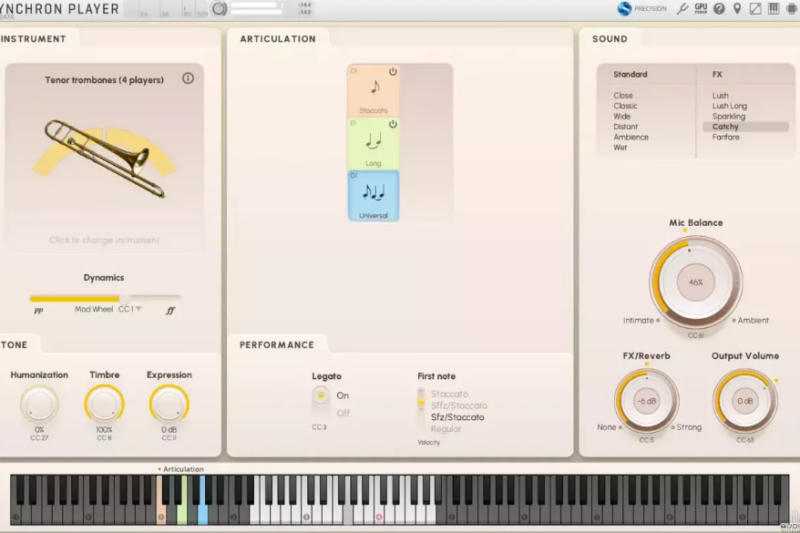This screenshot has height=533, width=800.
Task: Click the Expression knob
Action: point(169,404)
